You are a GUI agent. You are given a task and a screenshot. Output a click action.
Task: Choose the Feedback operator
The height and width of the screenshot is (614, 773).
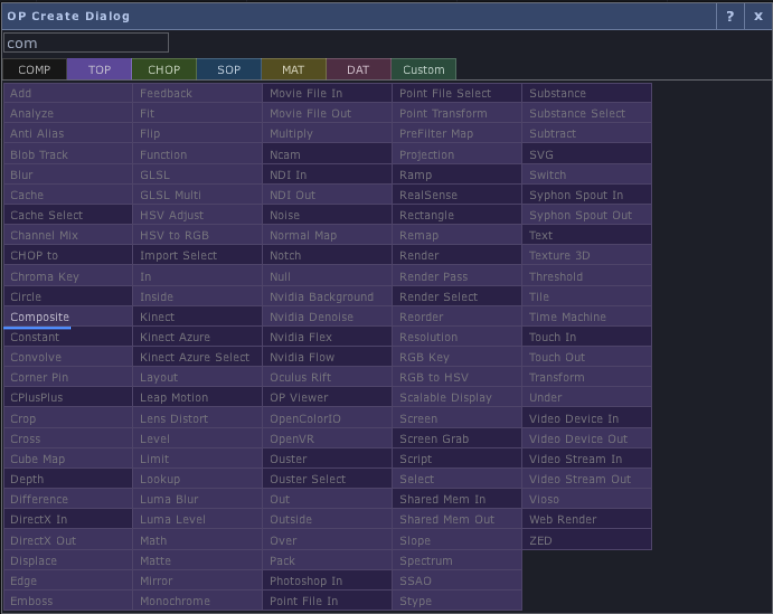pyautogui.click(x=197, y=93)
